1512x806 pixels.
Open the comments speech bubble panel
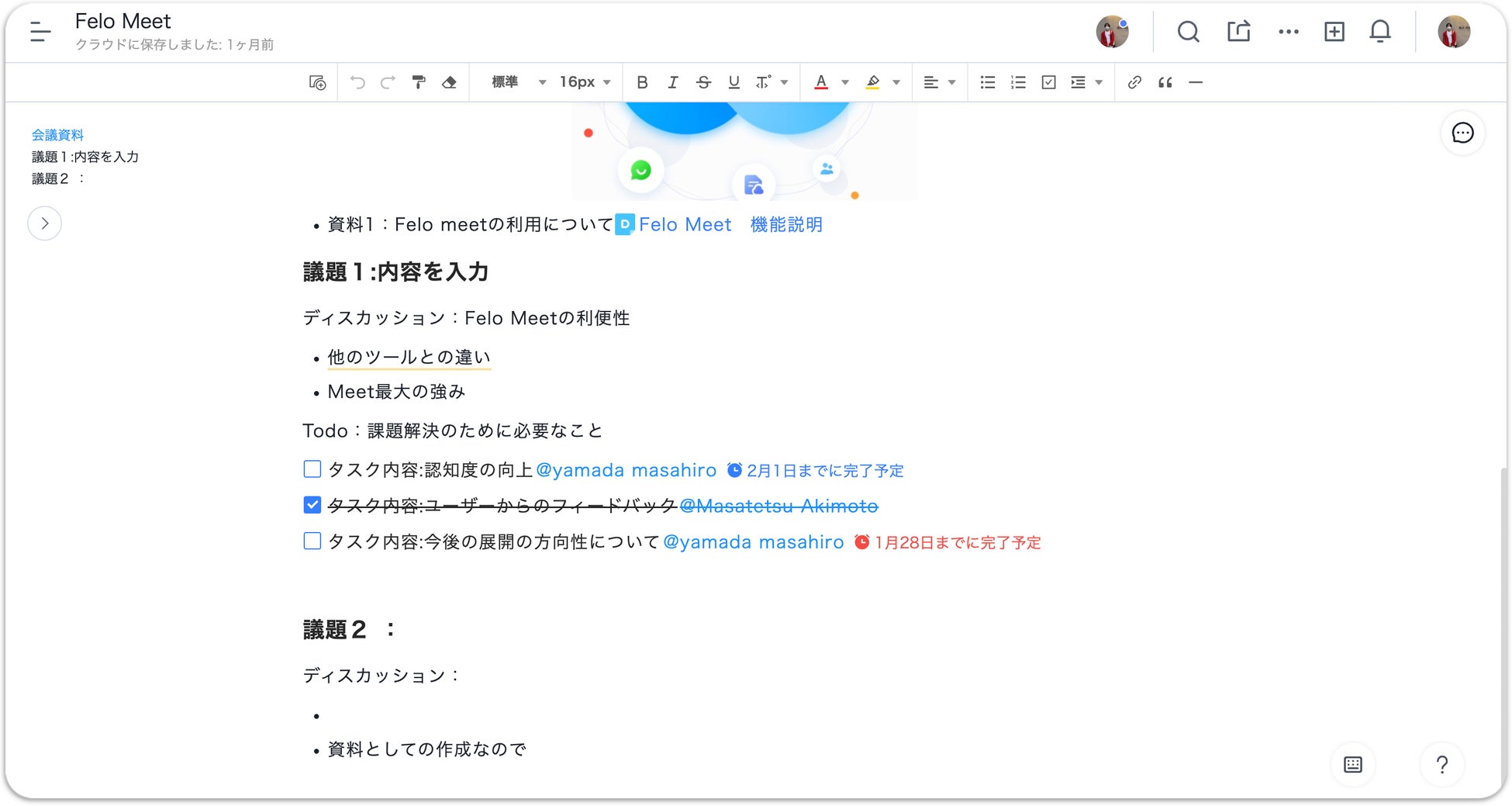click(x=1462, y=133)
